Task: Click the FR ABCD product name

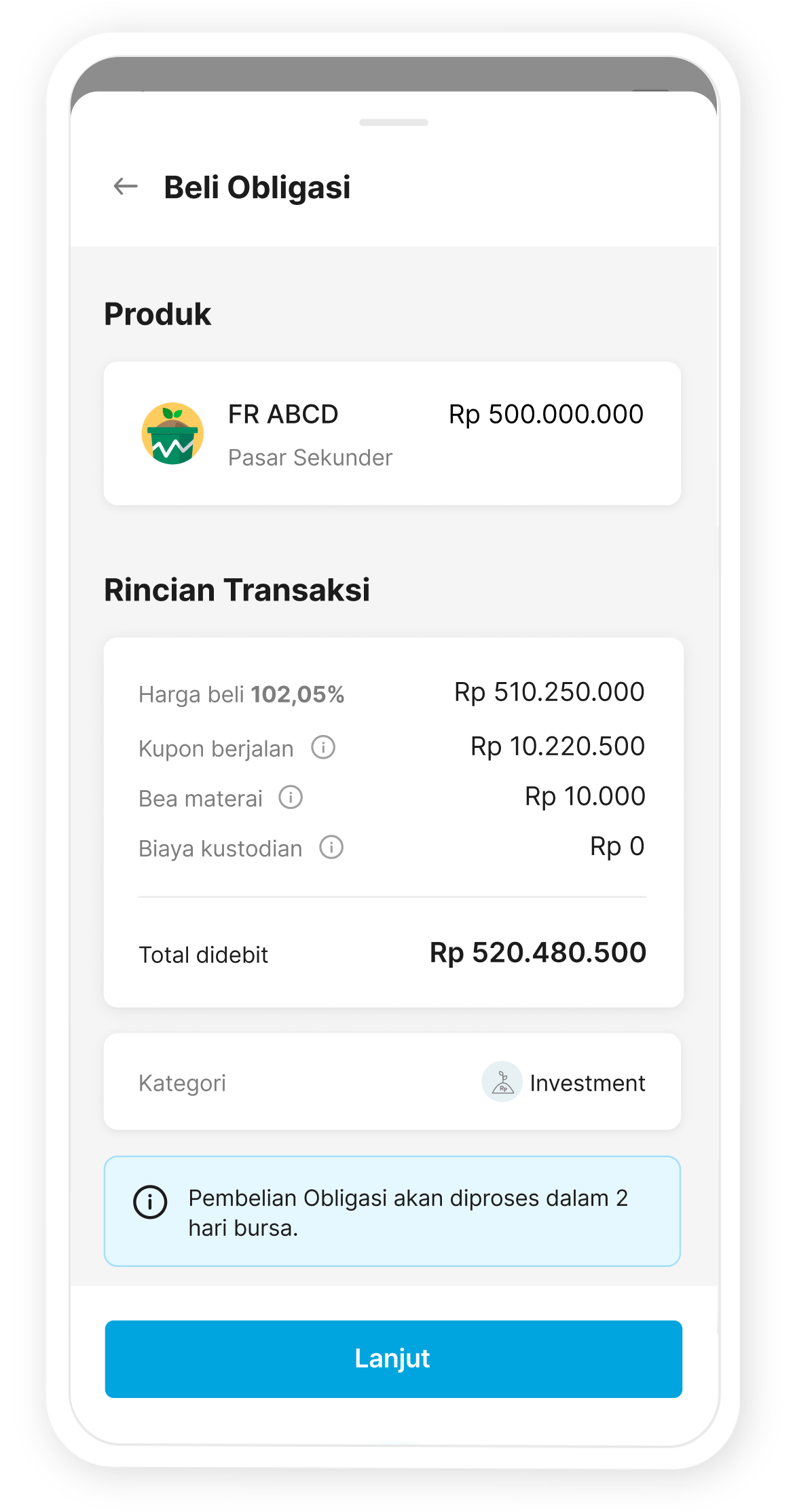Action: [283, 414]
